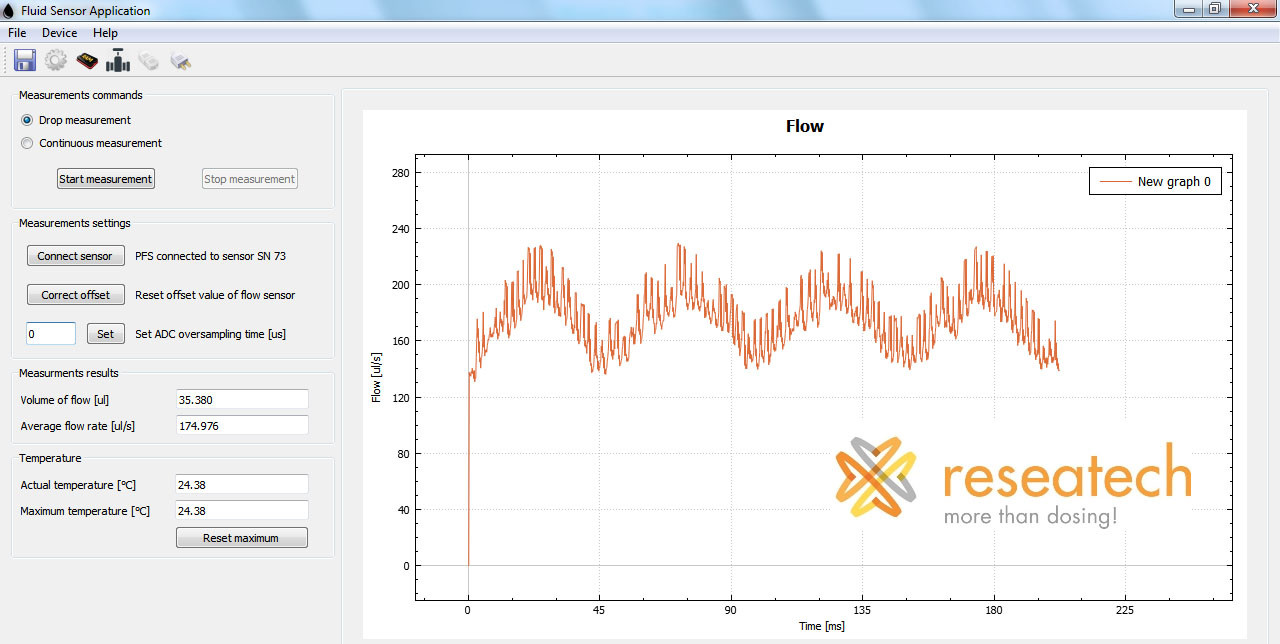Image resolution: width=1280 pixels, height=644 pixels.
Task: Start measurement using the button
Action: tap(106, 179)
